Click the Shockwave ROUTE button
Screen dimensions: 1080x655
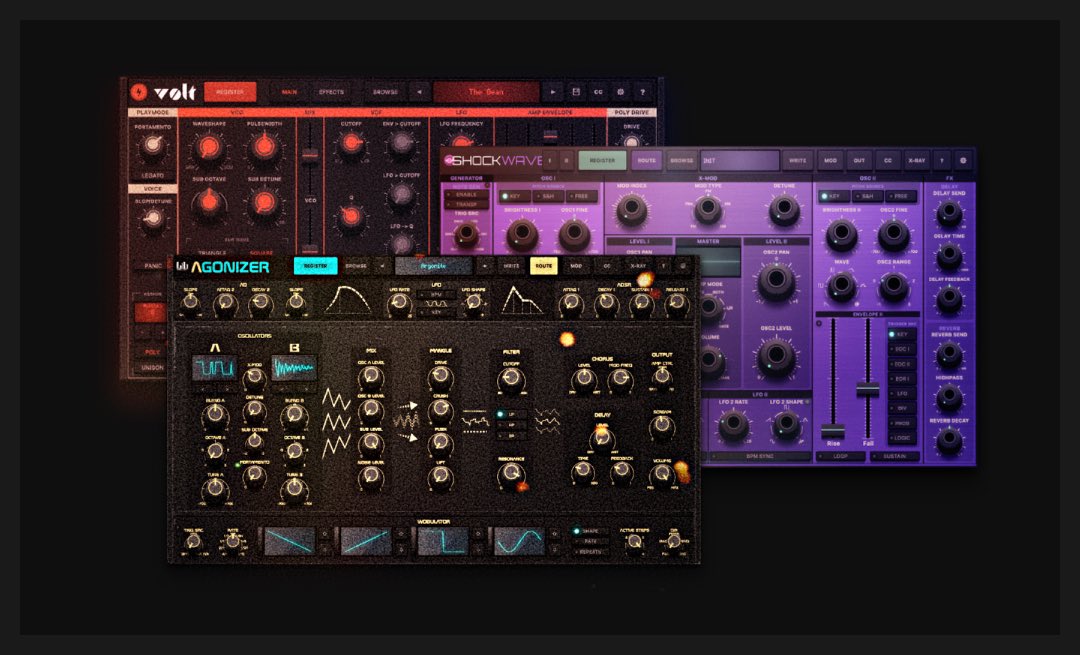point(646,160)
